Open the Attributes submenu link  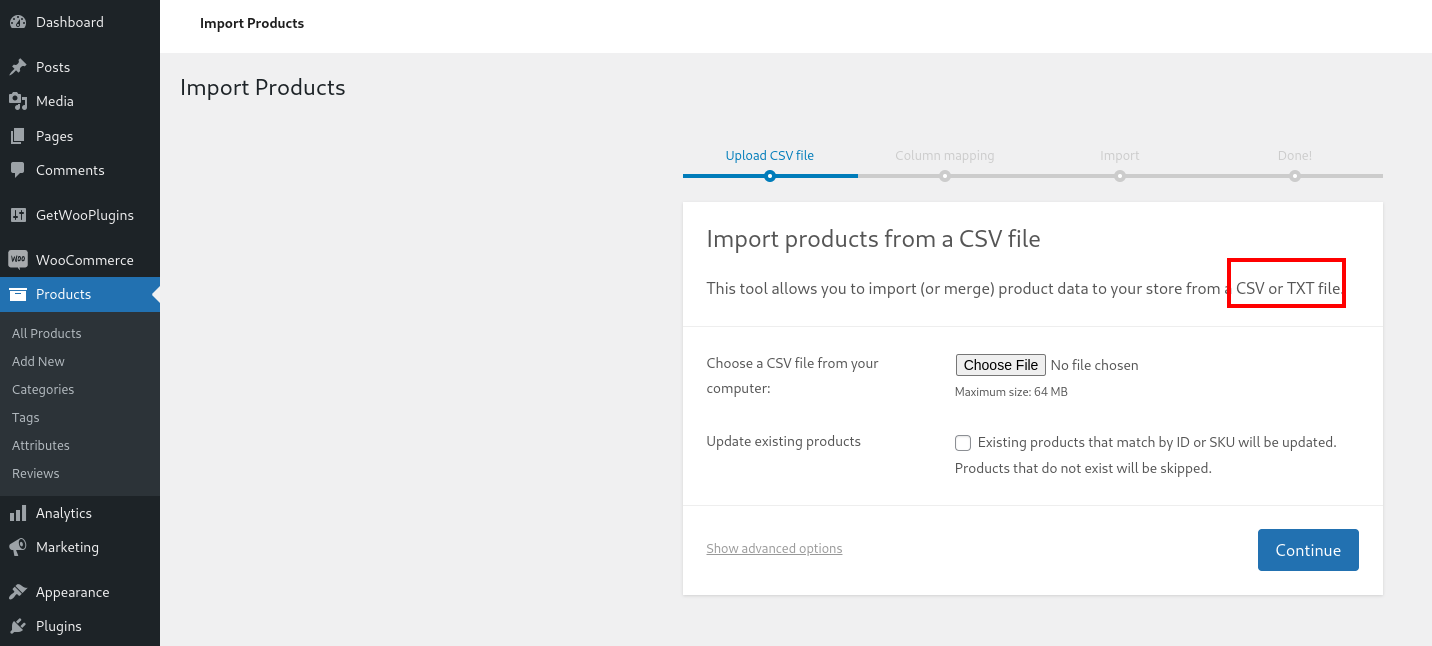click(x=41, y=445)
